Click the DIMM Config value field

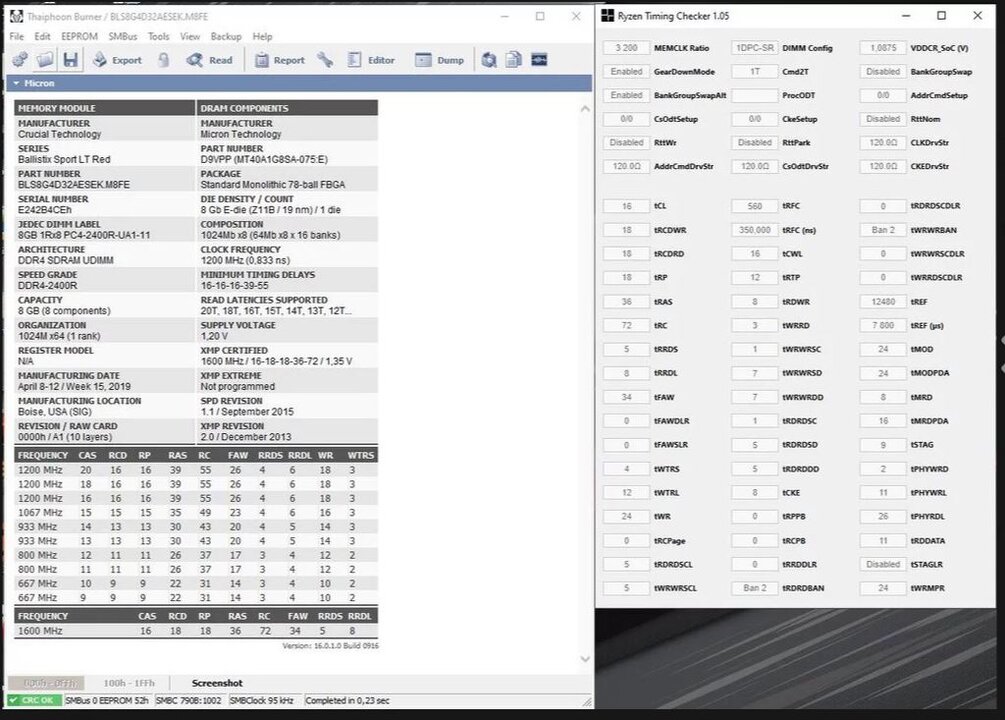tap(754, 48)
